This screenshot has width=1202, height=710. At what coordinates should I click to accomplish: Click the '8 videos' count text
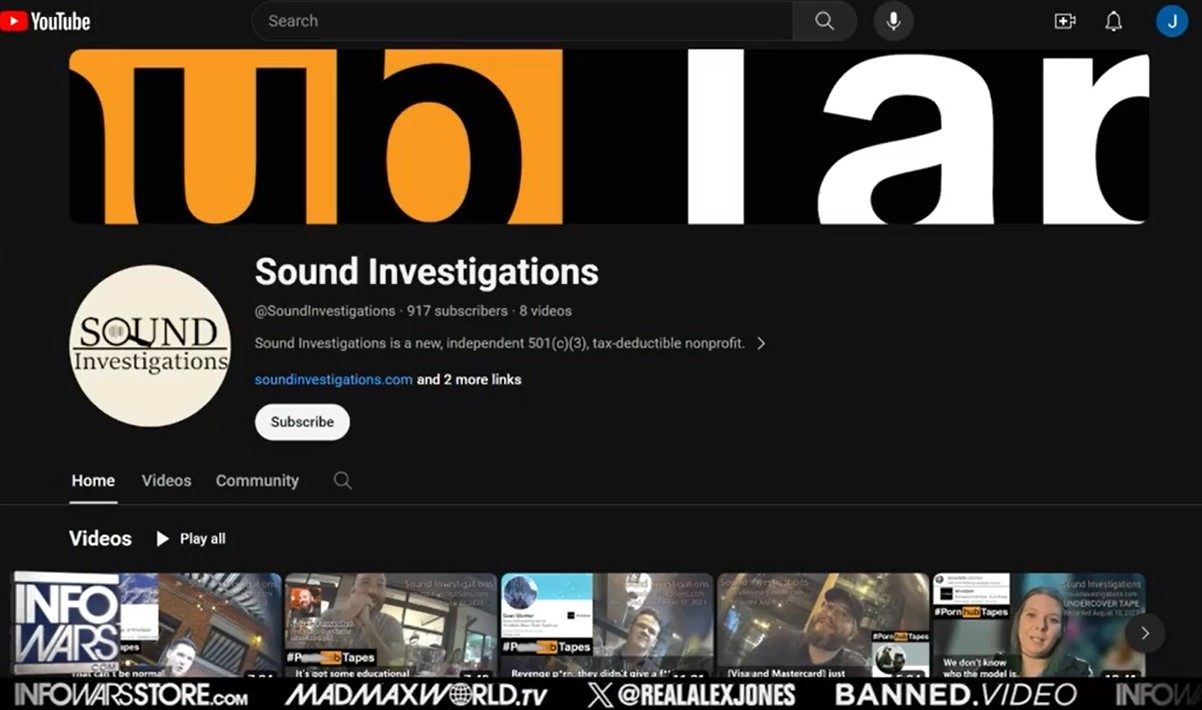546,311
